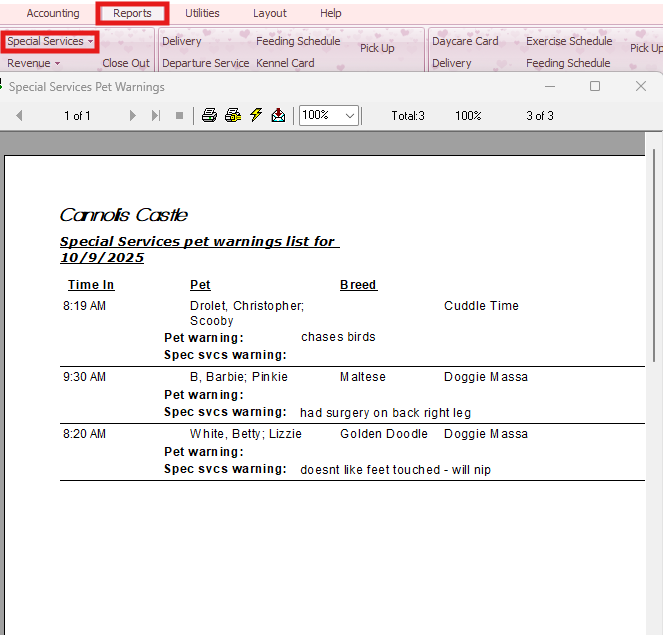Click the Print report icon

209,116
